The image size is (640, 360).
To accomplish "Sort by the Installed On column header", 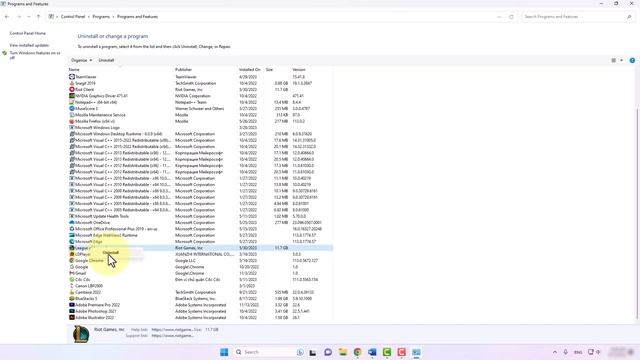I will click(249, 70).
